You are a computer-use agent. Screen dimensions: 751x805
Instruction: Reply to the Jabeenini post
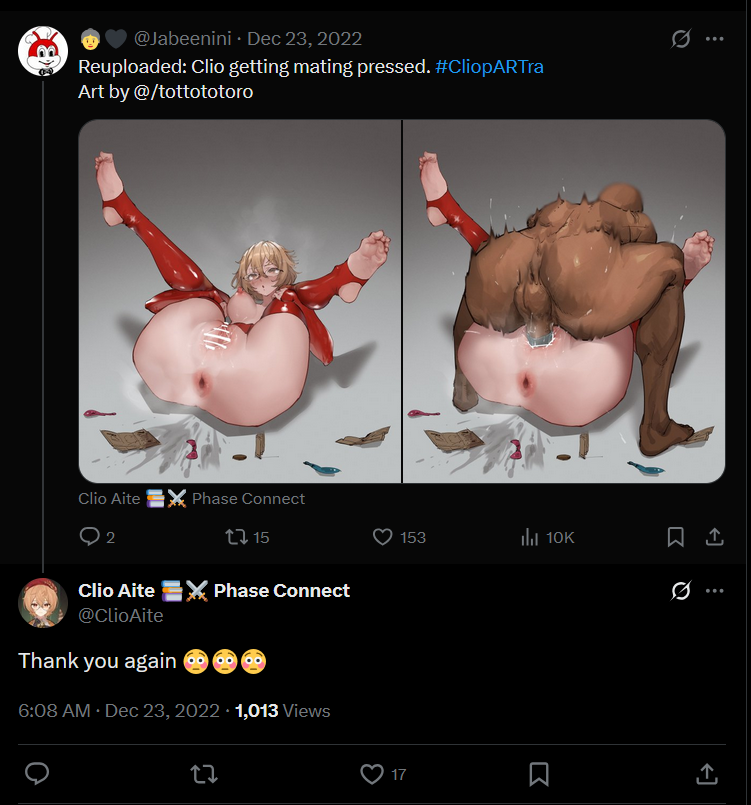[x=90, y=537]
